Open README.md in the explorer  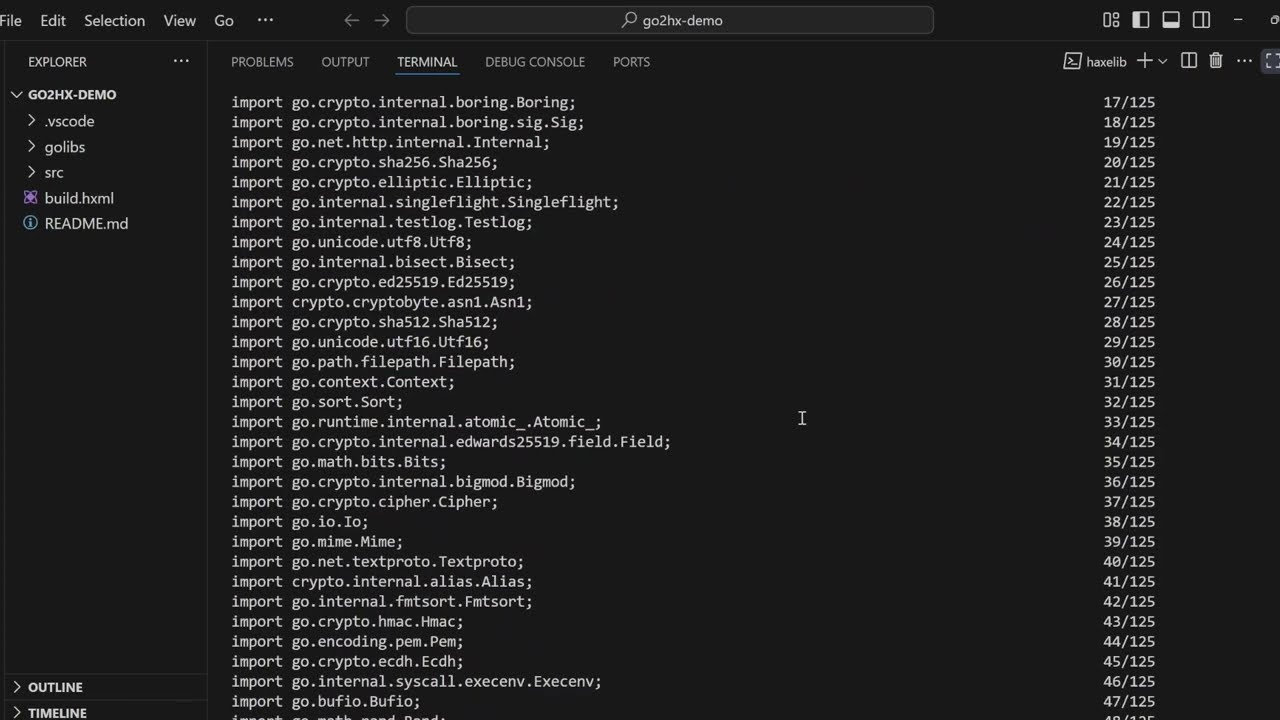click(86, 224)
